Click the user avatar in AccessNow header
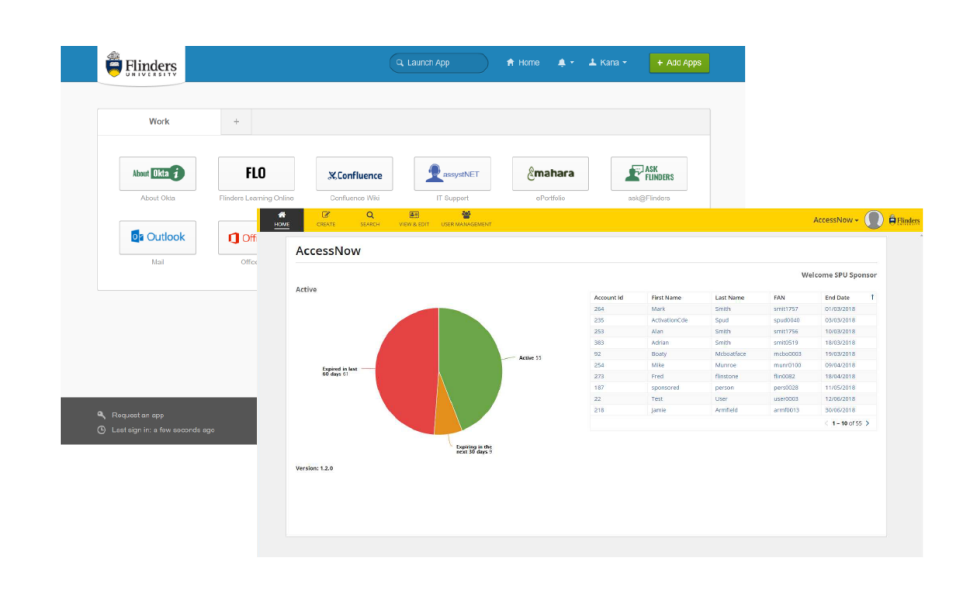 (873, 220)
